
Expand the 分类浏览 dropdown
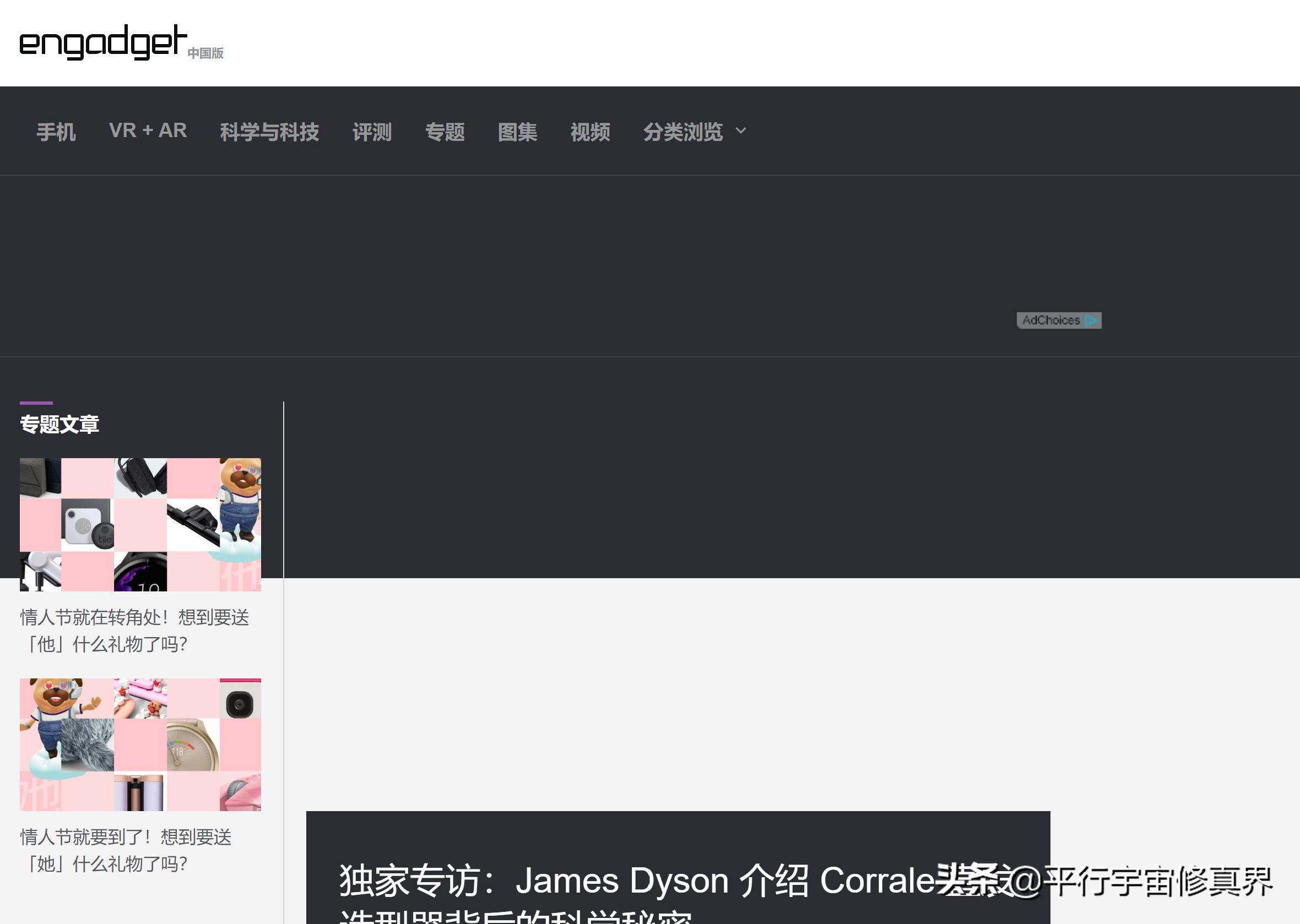click(695, 132)
